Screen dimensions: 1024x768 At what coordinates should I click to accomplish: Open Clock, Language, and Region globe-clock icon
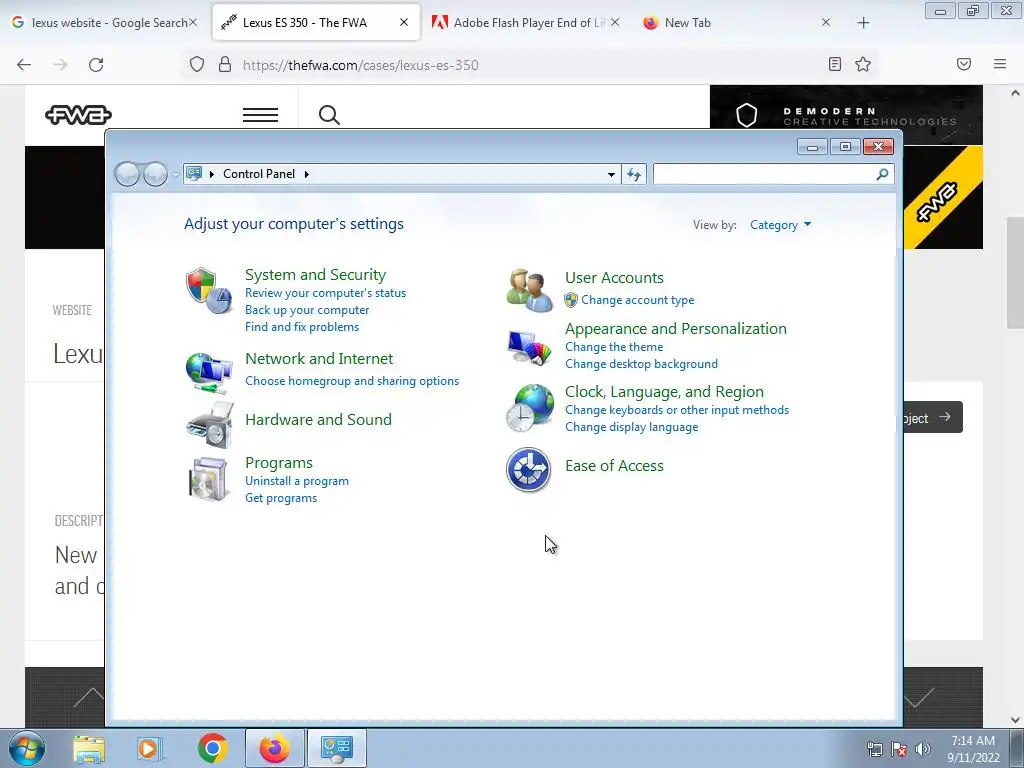[x=530, y=408]
